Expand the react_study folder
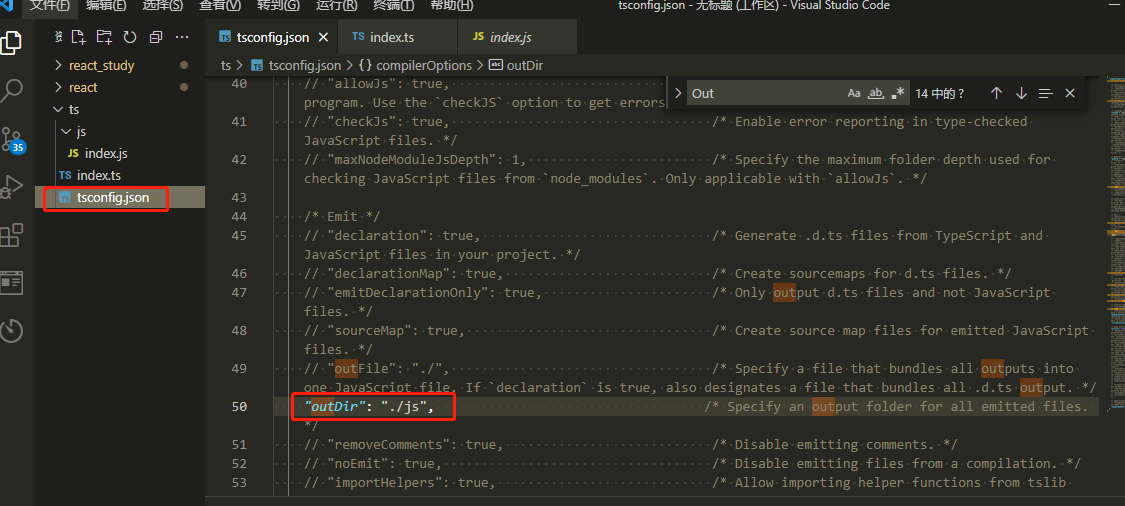The width and height of the screenshot is (1125, 506). coord(101,65)
